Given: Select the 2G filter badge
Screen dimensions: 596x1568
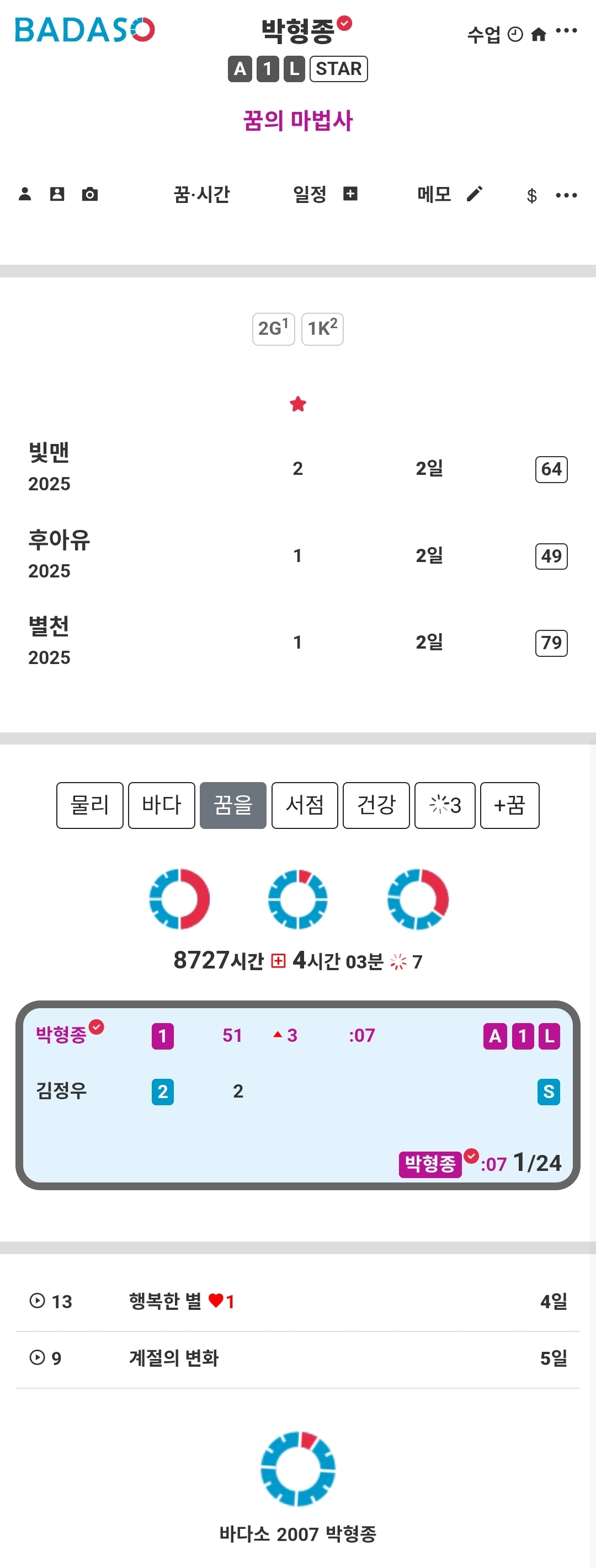Looking at the screenshot, I should coord(273,329).
